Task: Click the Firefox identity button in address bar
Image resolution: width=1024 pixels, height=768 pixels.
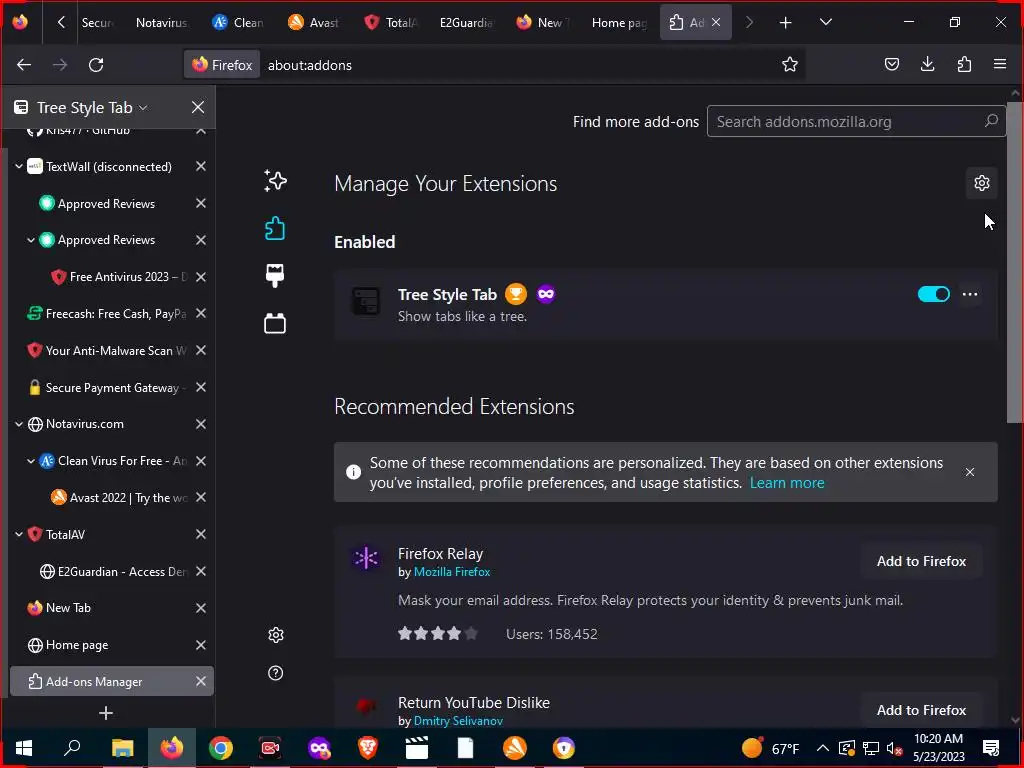Action: pyautogui.click(x=222, y=65)
